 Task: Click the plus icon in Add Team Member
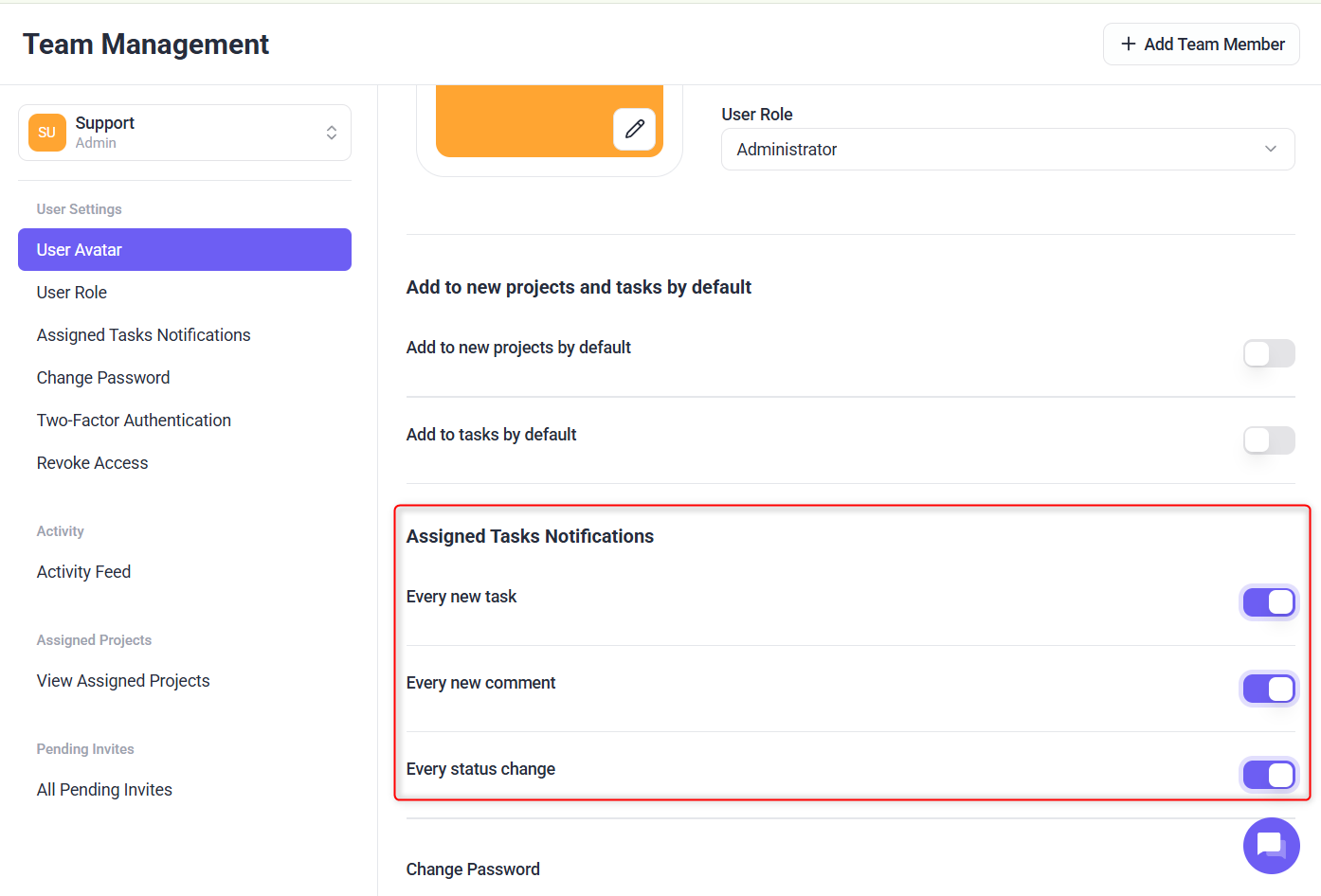pyautogui.click(x=1128, y=45)
